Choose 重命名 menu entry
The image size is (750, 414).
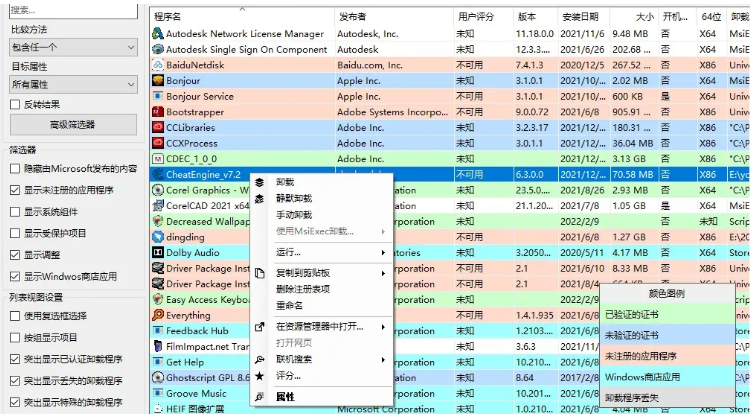(289, 305)
